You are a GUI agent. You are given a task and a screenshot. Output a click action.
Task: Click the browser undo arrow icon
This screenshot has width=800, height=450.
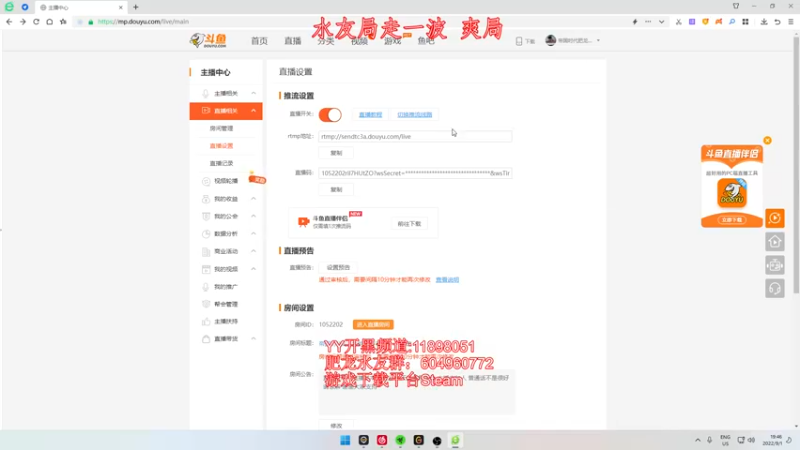pyautogui.click(x=777, y=22)
